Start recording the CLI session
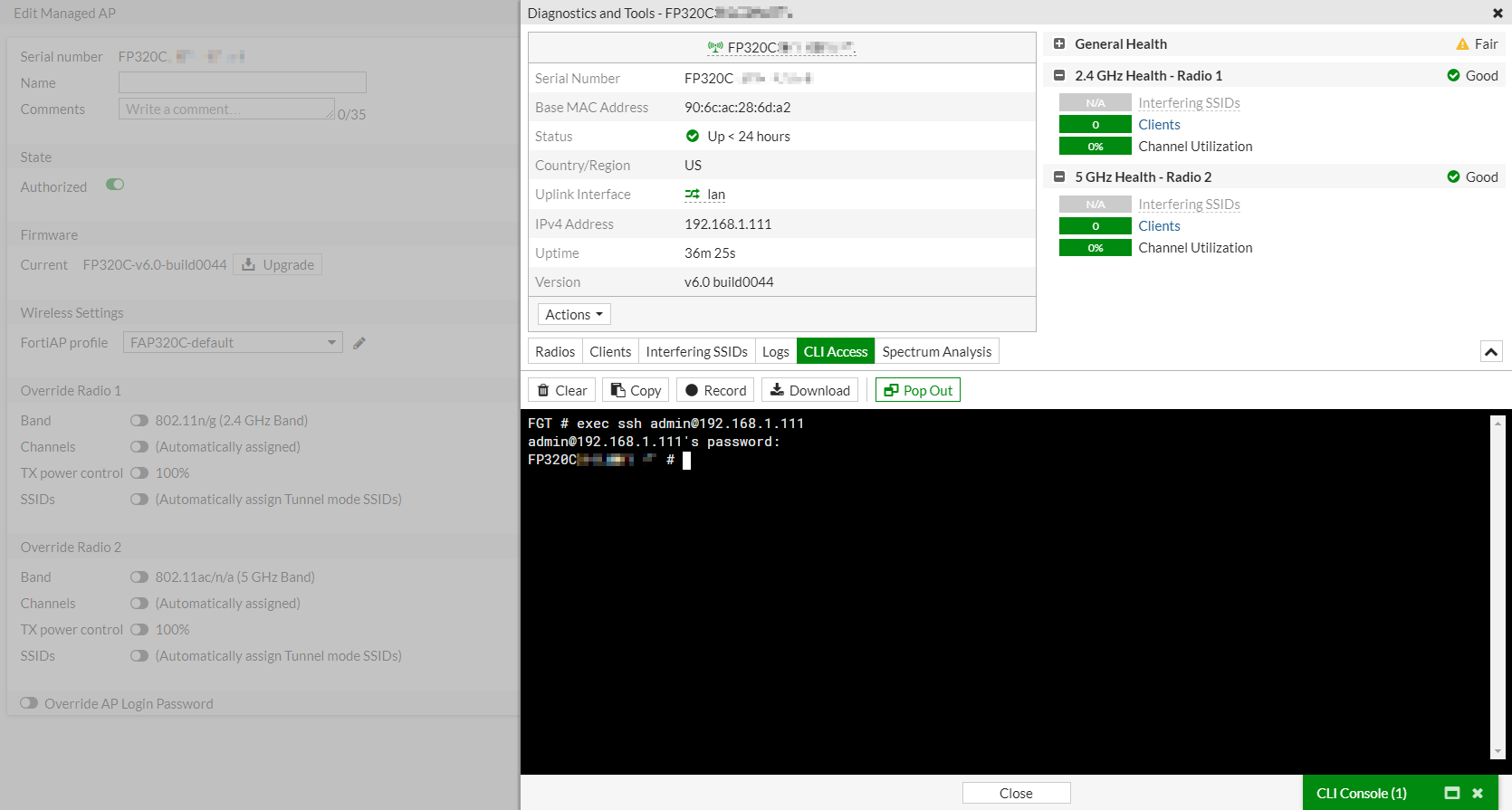 point(715,390)
